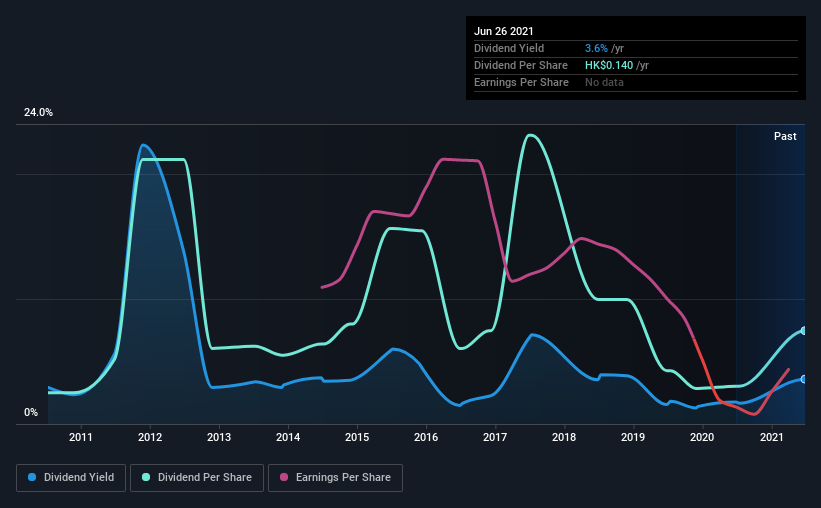Click the 2015 x-axis label

click(357, 437)
